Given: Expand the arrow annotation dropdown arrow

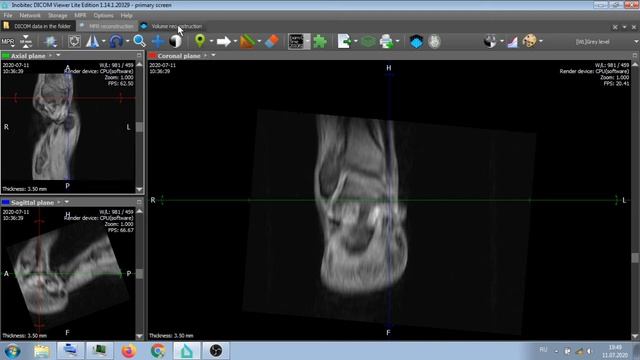Looking at the screenshot, I should tap(235, 41).
